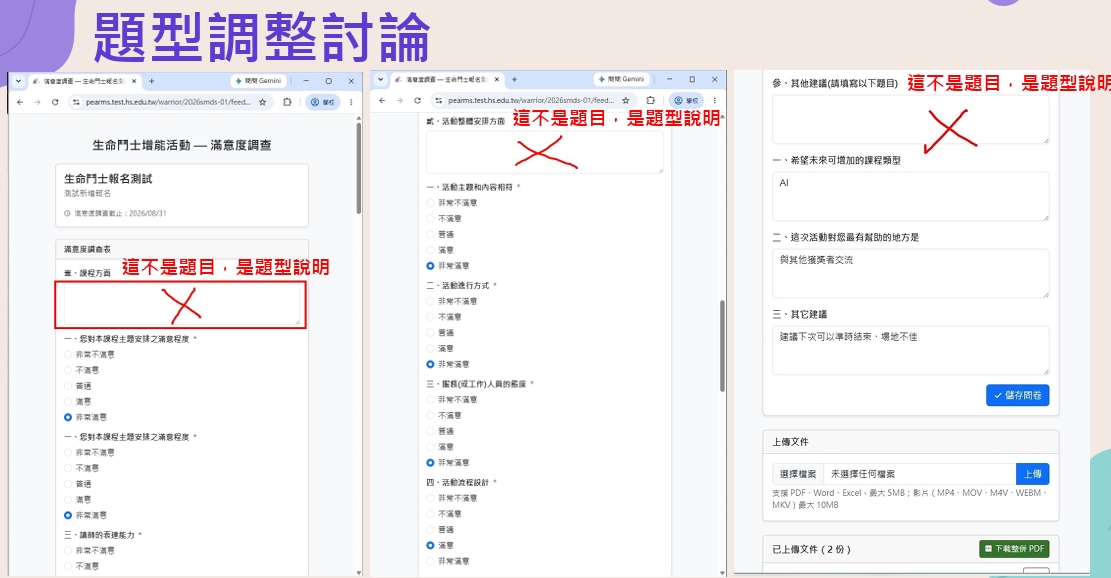Click the 上傳文件 section header
This screenshot has width=1111, height=578.
(790, 441)
